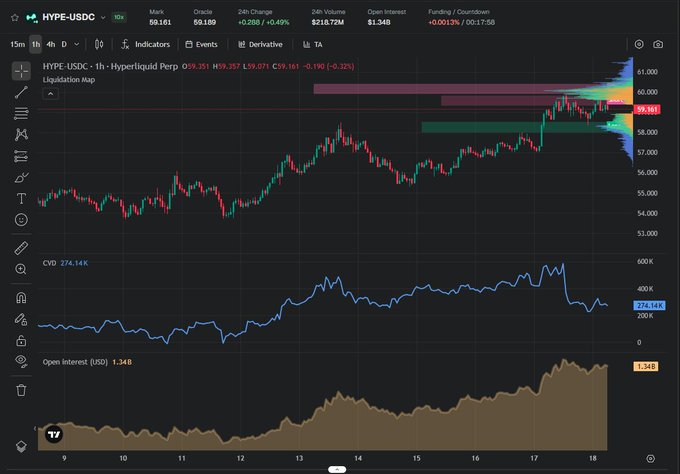The image size is (680, 474).
Task: Open the Events menu
Action: click(x=201, y=44)
